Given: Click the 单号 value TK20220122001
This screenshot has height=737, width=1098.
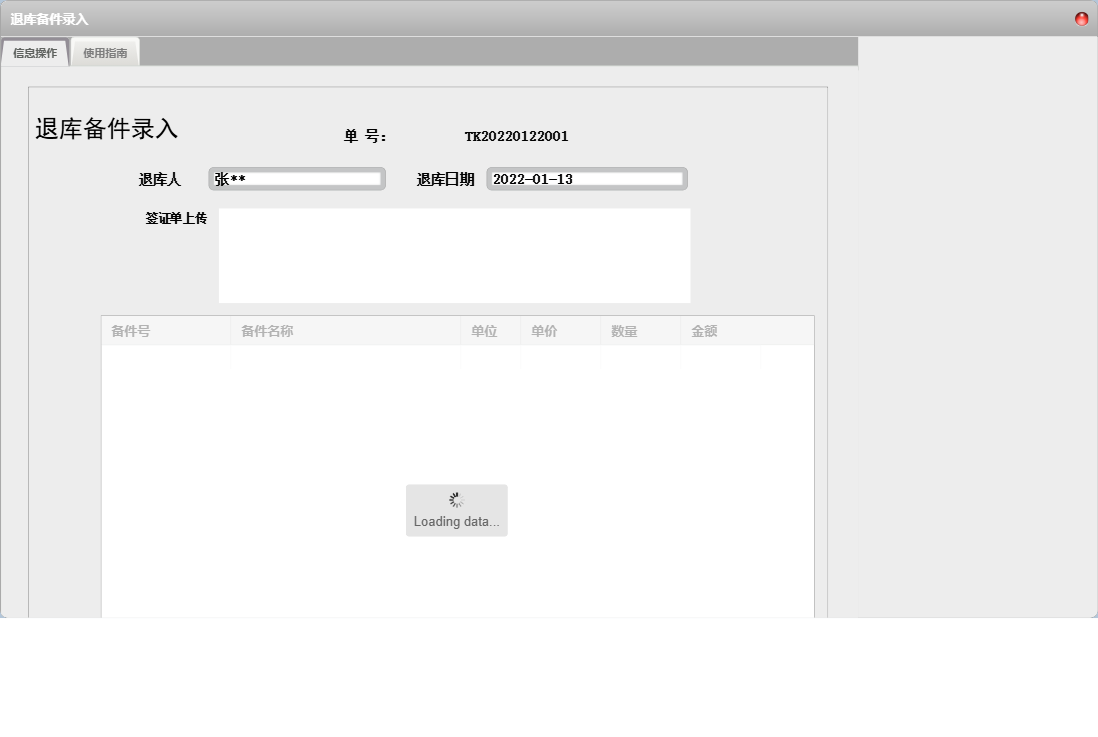Looking at the screenshot, I should point(518,136).
